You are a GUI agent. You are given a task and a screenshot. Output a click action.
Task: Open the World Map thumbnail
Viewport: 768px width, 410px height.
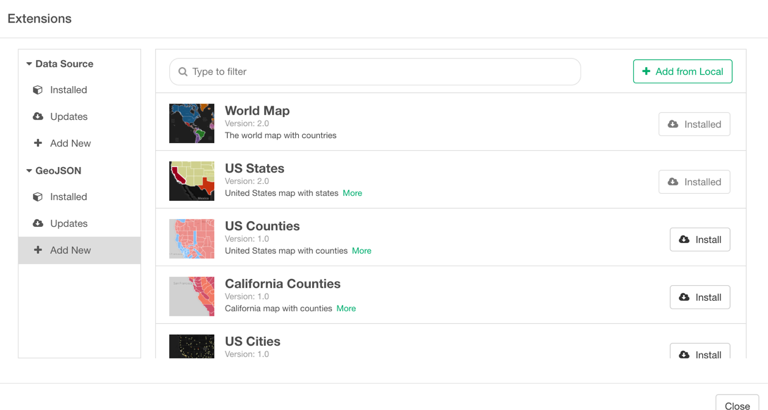pyautogui.click(x=192, y=124)
